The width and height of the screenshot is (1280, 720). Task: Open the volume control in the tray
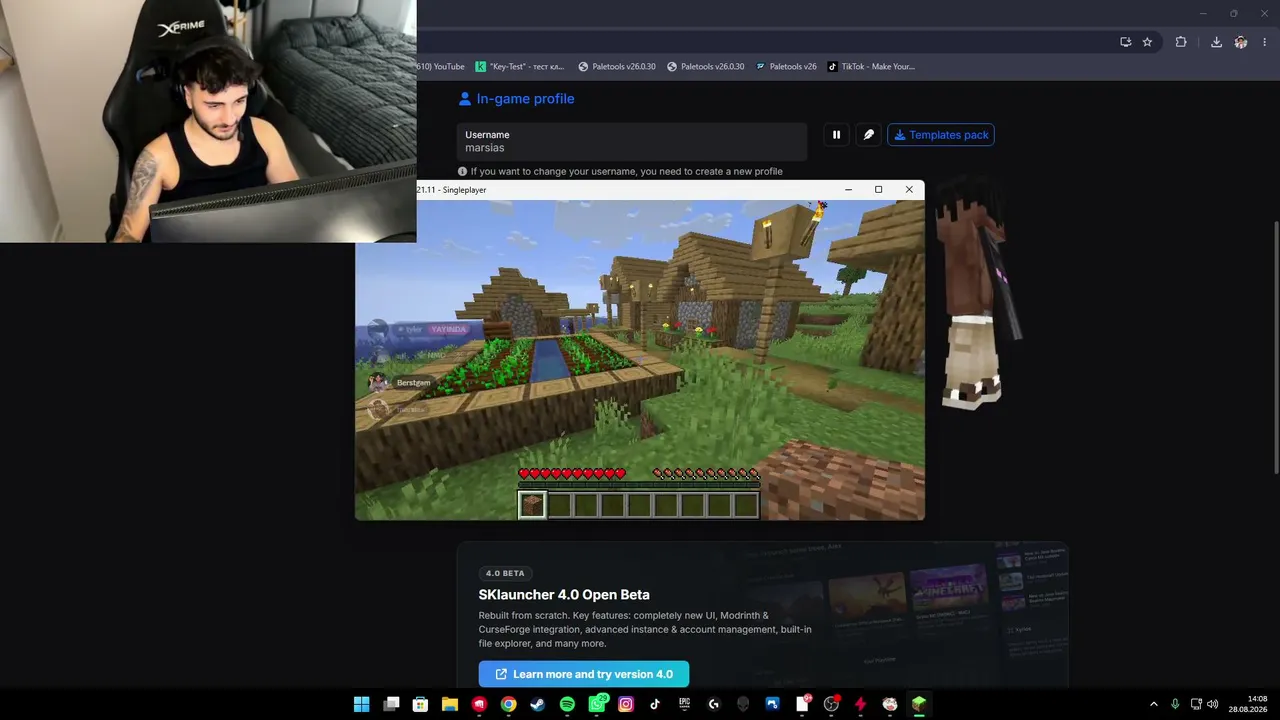pyautogui.click(x=1213, y=704)
